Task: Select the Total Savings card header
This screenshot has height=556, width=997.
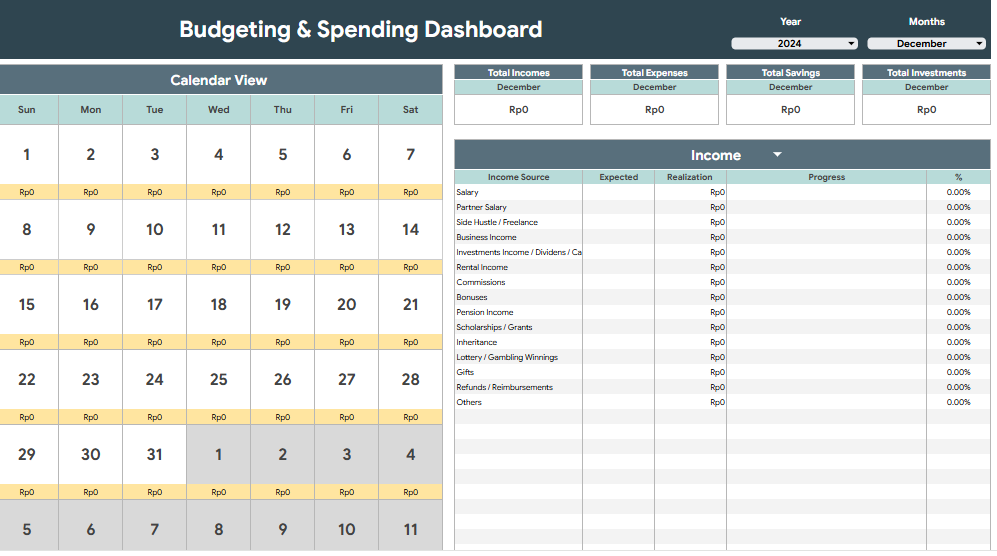Action: pyautogui.click(x=790, y=73)
